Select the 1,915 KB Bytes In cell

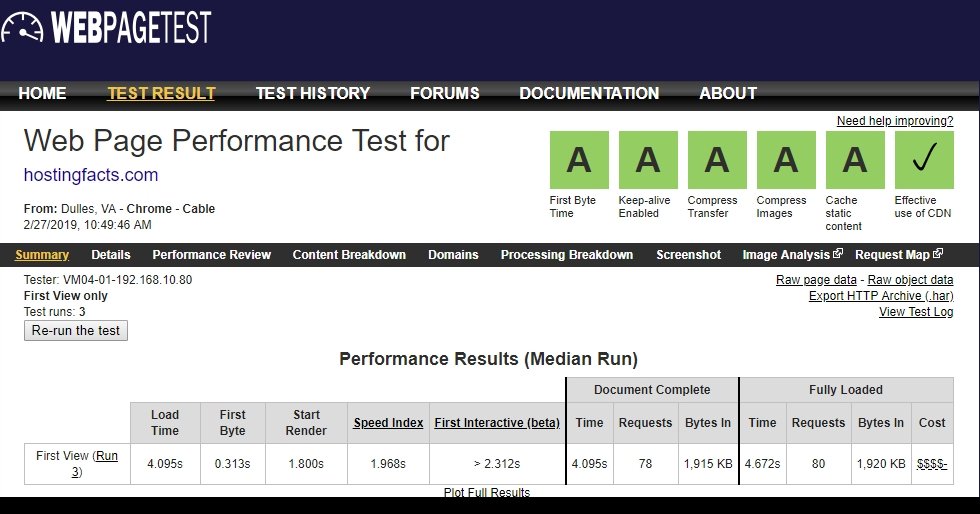[708, 464]
